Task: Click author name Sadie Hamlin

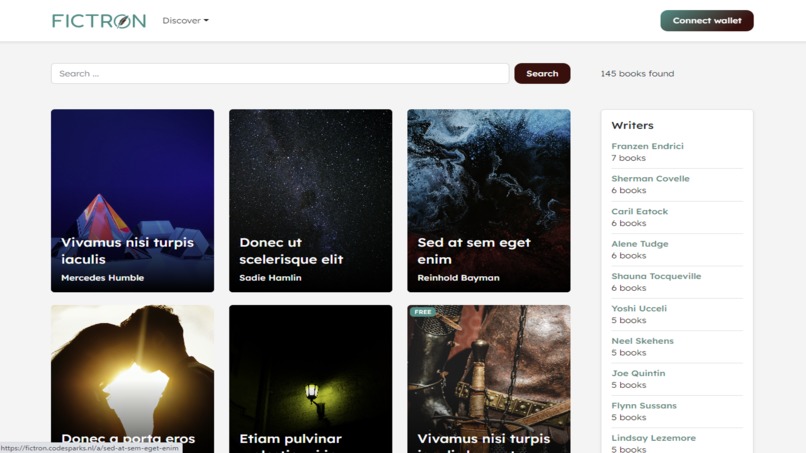Action: [x=270, y=278]
